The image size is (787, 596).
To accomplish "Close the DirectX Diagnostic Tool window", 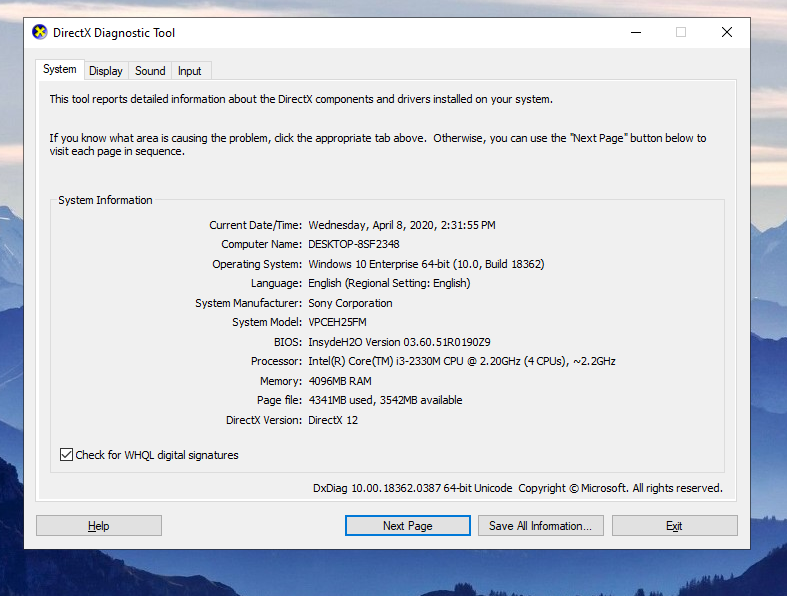I will click(727, 33).
